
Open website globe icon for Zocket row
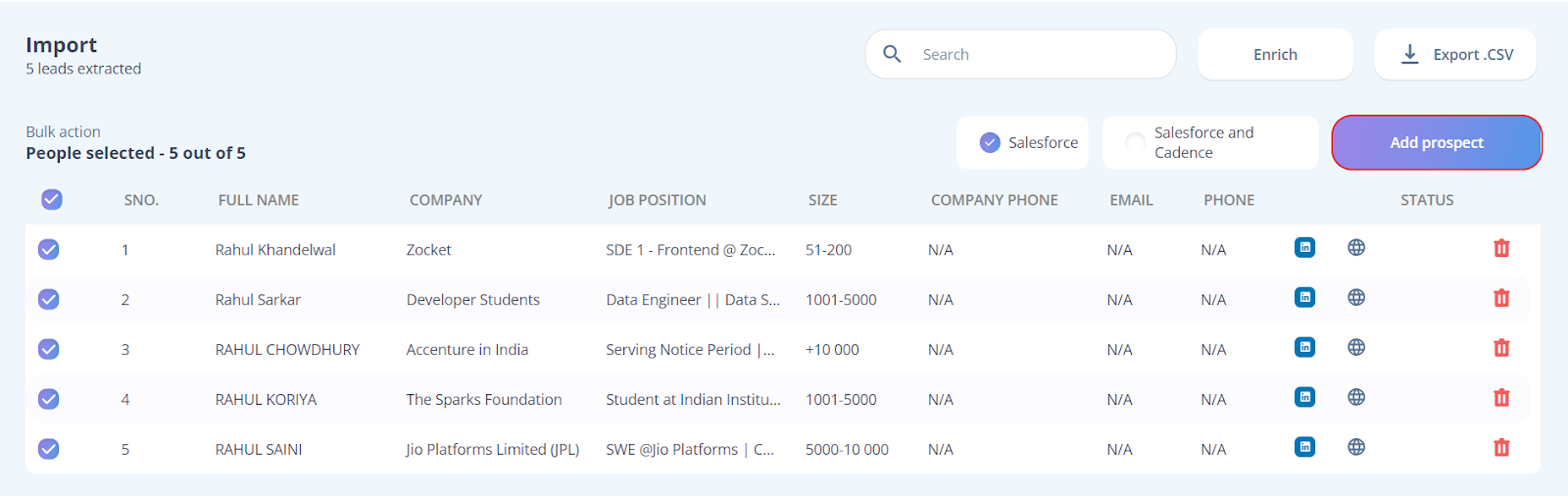click(1356, 248)
